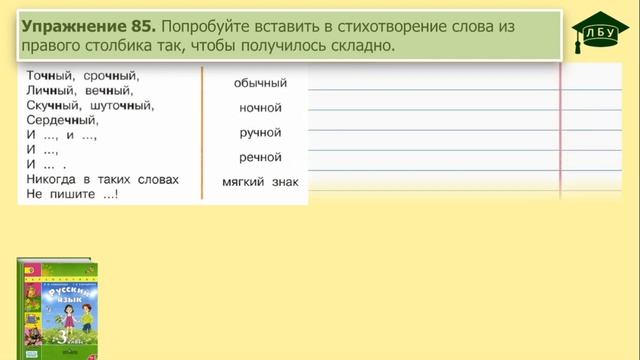Click the heading 'Упражнение 85.'
The image size is (640, 360).
(89, 27)
